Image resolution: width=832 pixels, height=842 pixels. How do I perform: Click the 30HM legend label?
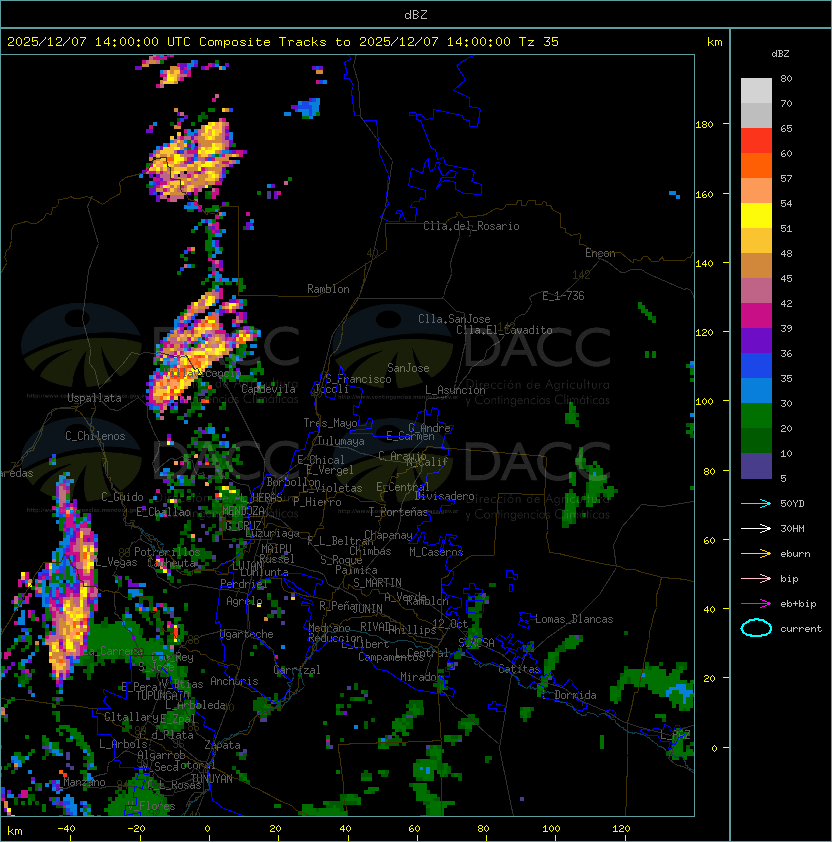(792, 528)
